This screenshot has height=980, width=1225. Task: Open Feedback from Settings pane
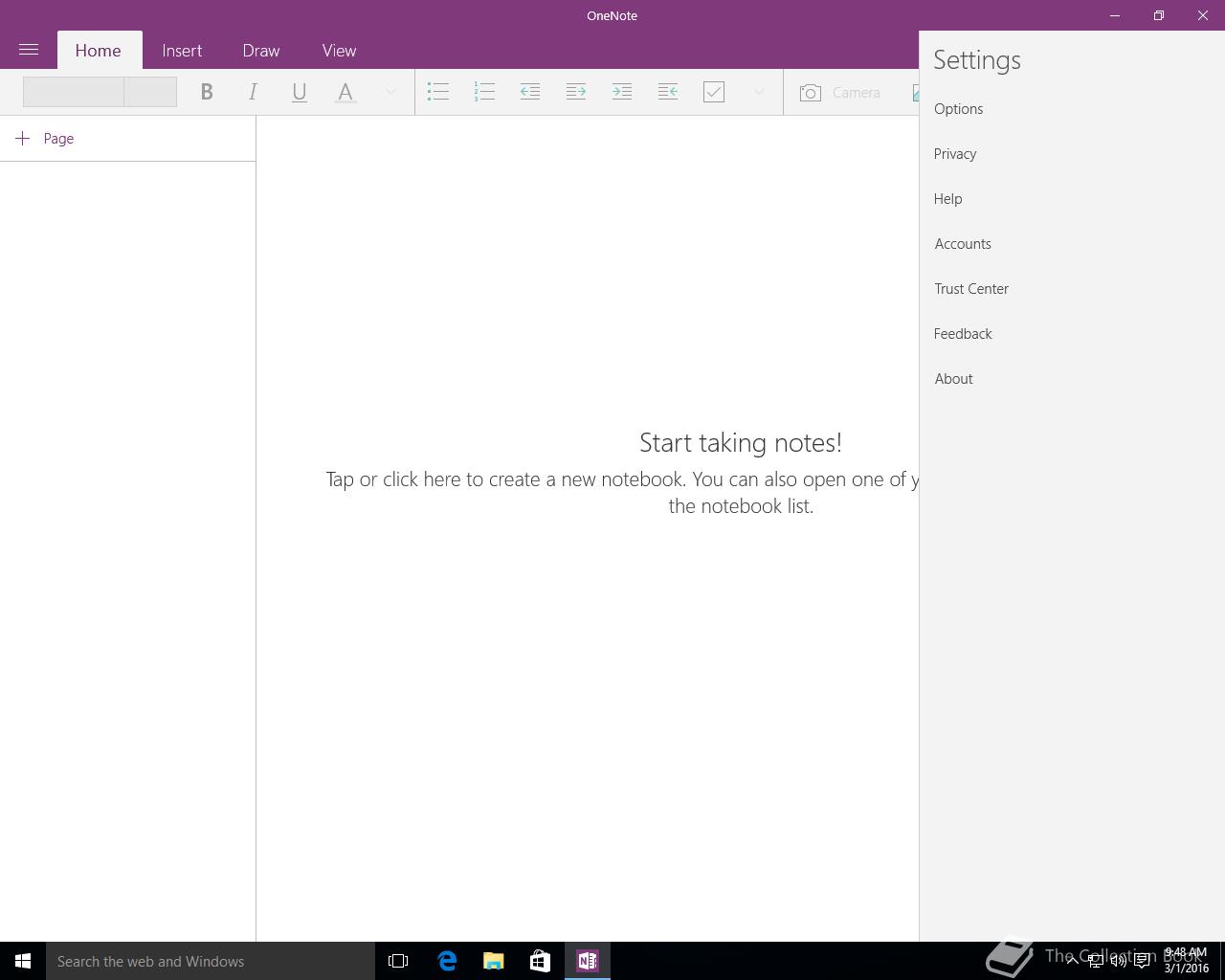coord(963,334)
